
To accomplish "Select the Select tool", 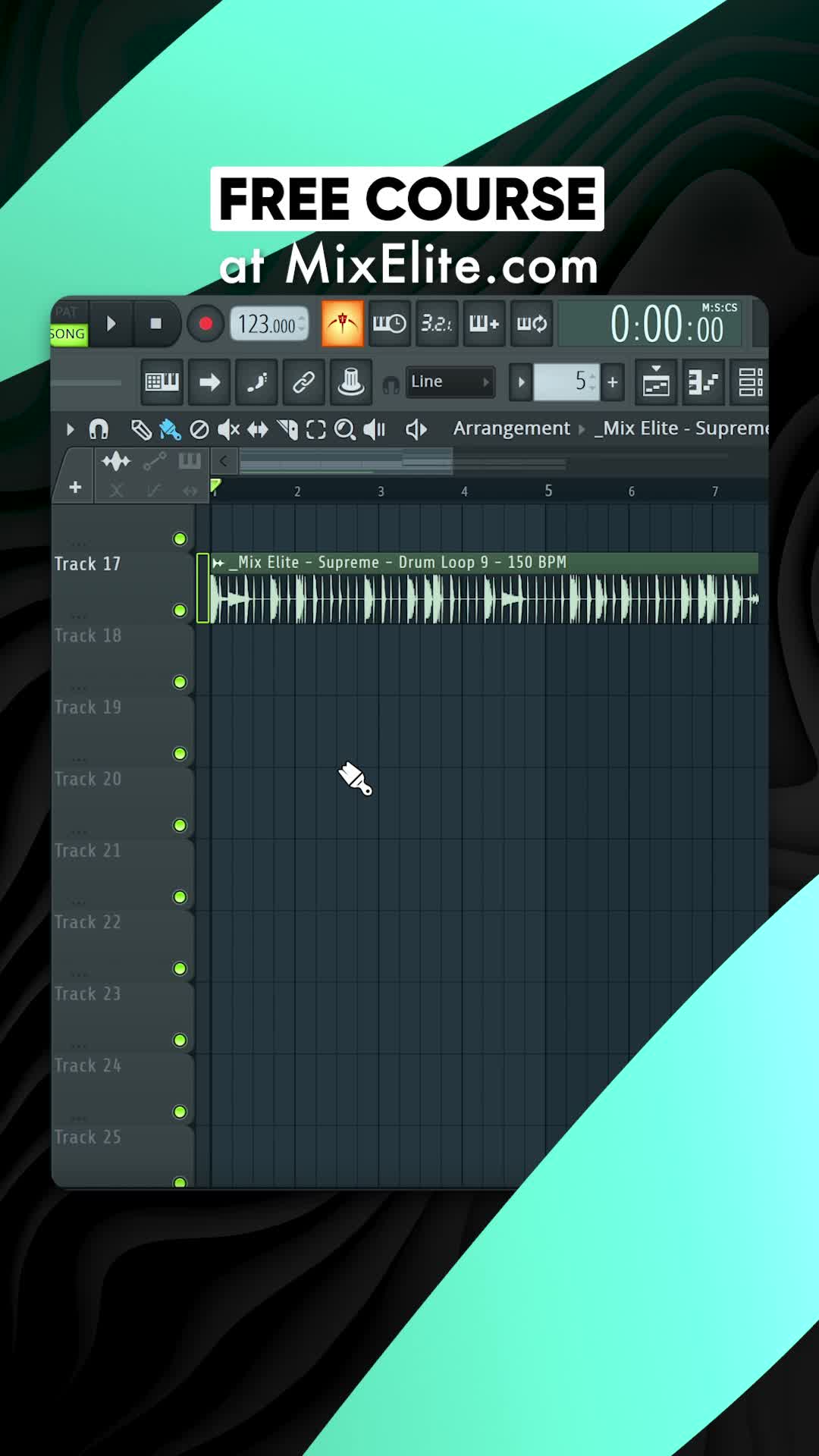I will [315, 430].
